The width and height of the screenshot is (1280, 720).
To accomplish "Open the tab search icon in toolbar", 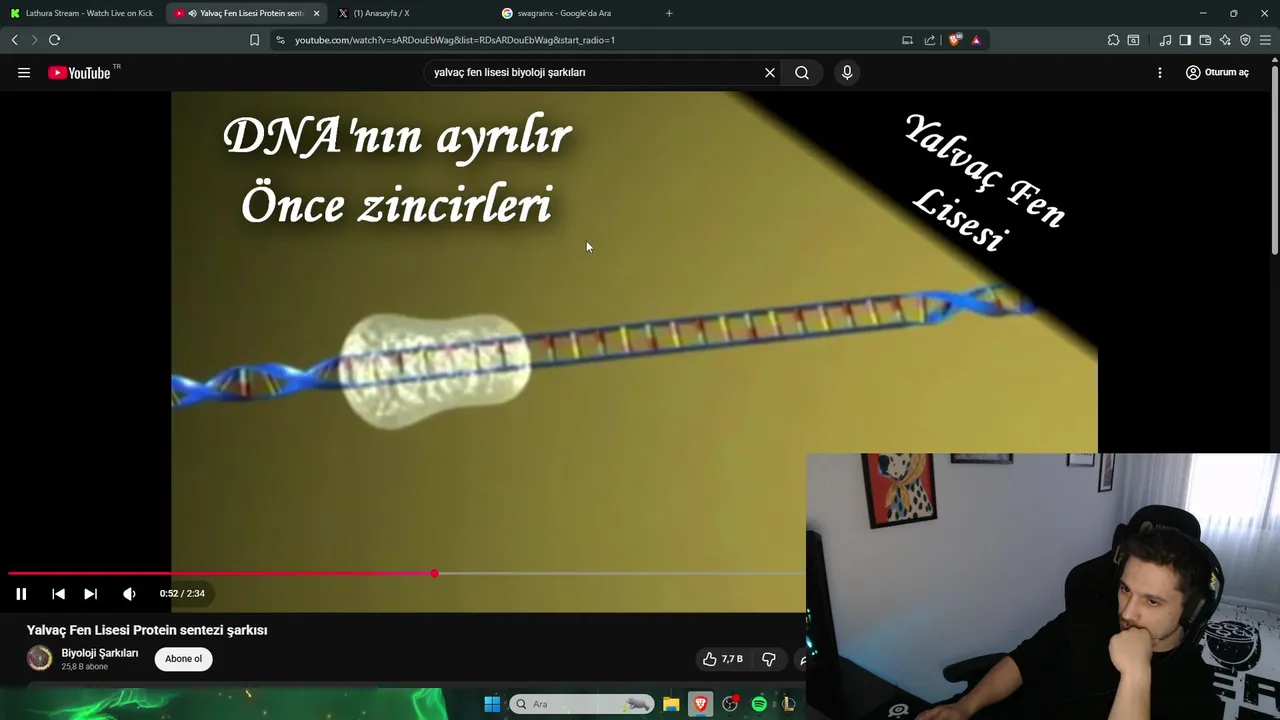I will 1133,40.
